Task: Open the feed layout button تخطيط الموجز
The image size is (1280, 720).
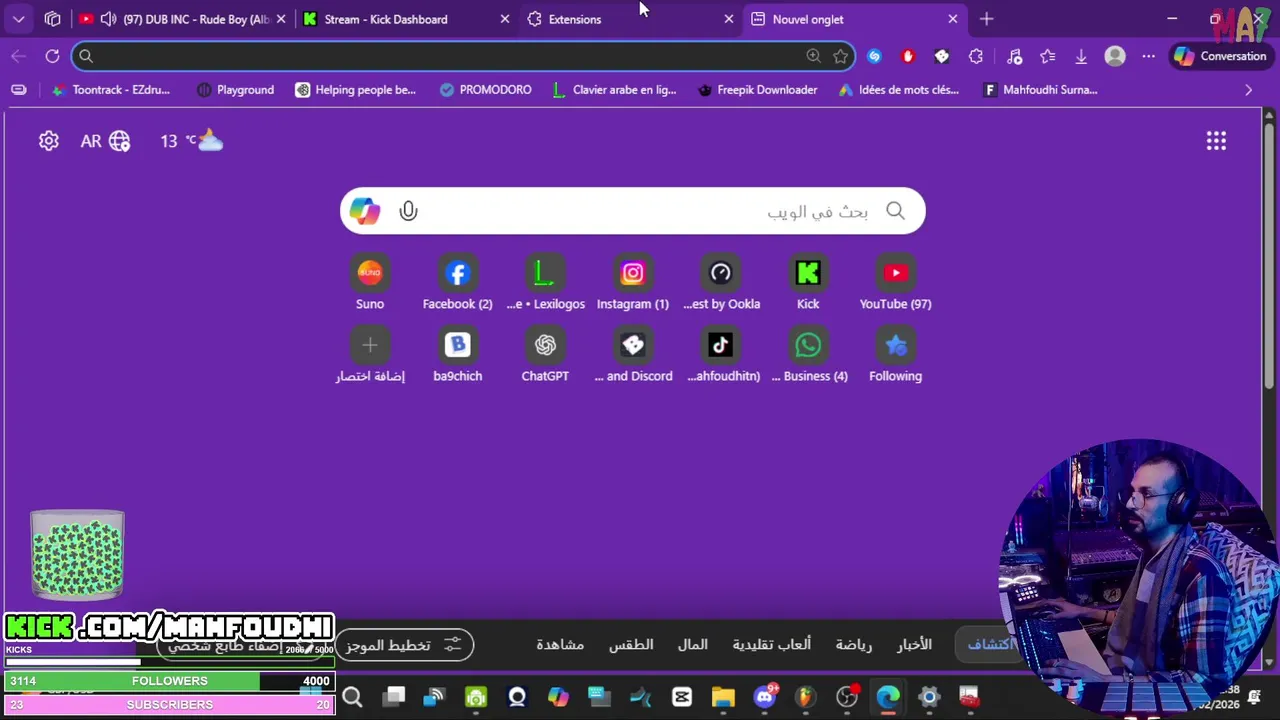Action: click(404, 645)
